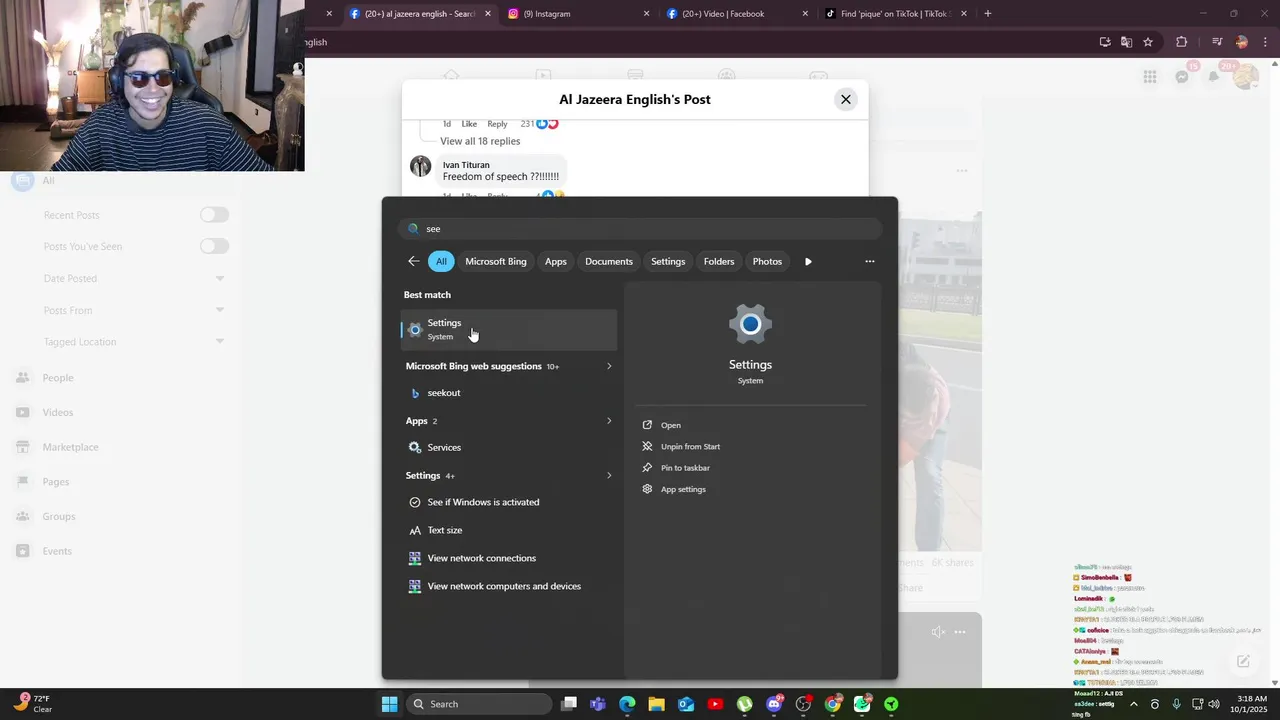Expand Microsoft Bing web suggestions chevron

pos(609,366)
